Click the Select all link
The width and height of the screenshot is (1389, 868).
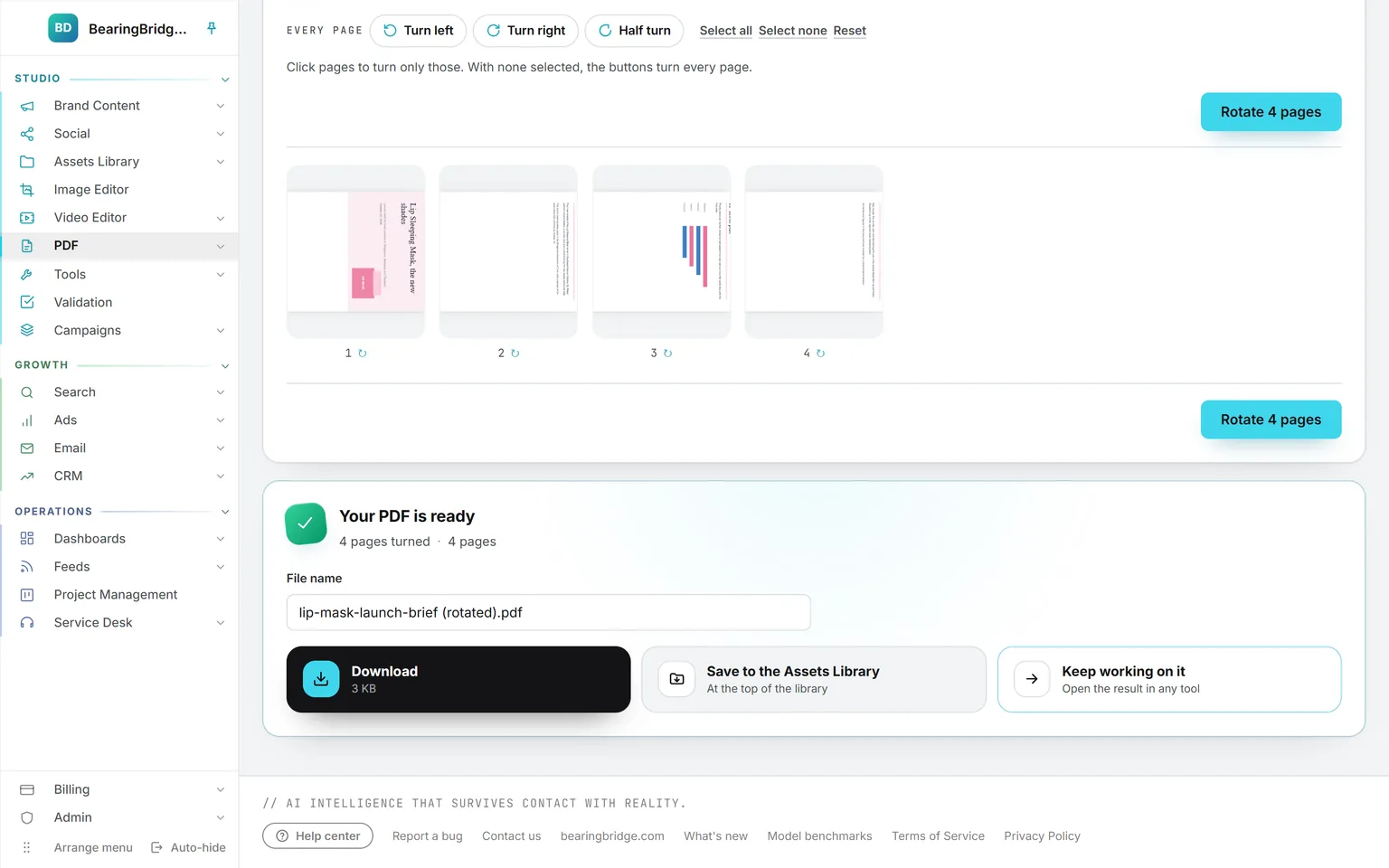tap(726, 31)
